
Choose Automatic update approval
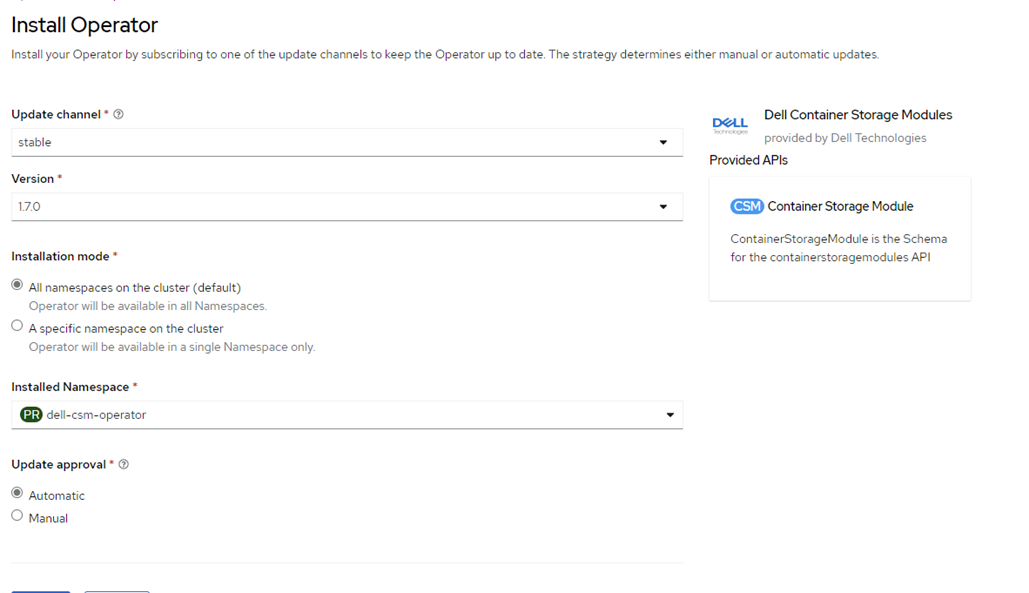click(17, 493)
